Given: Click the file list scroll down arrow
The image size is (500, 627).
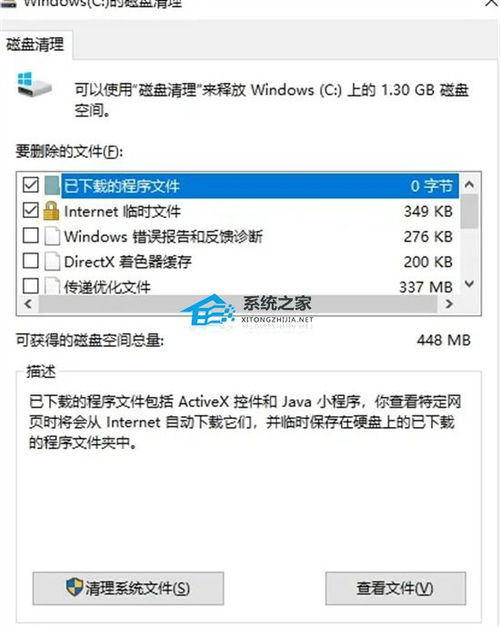Looking at the screenshot, I should coord(470,284).
